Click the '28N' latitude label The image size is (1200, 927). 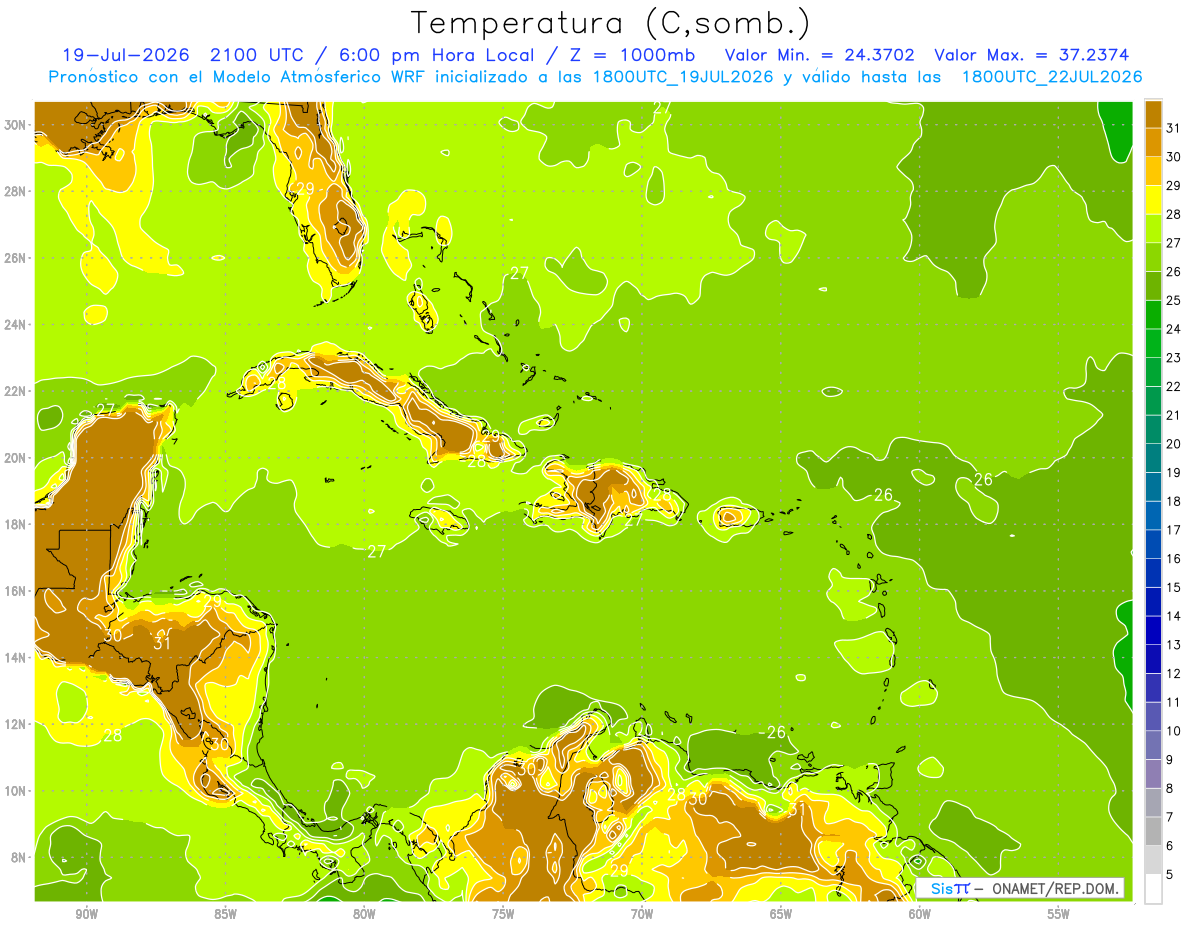[17, 191]
